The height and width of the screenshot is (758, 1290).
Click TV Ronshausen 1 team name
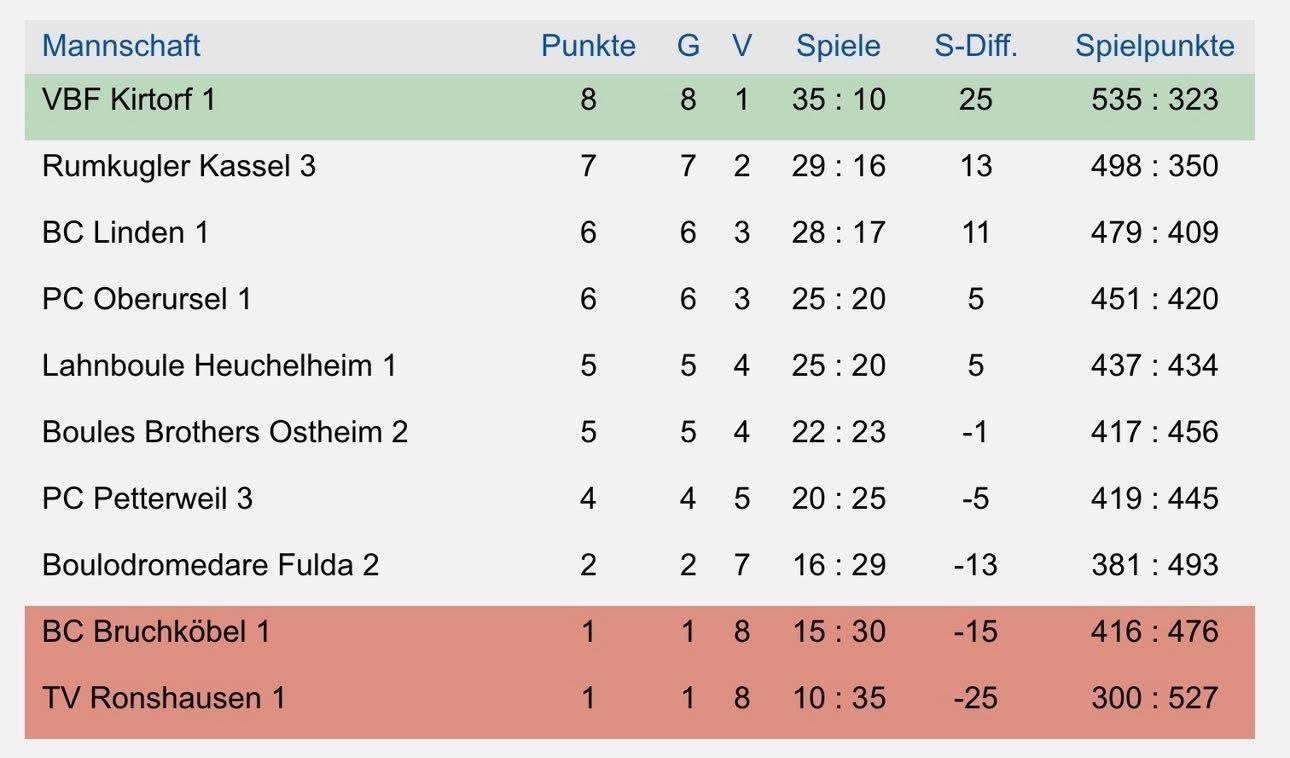[x=163, y=698]
